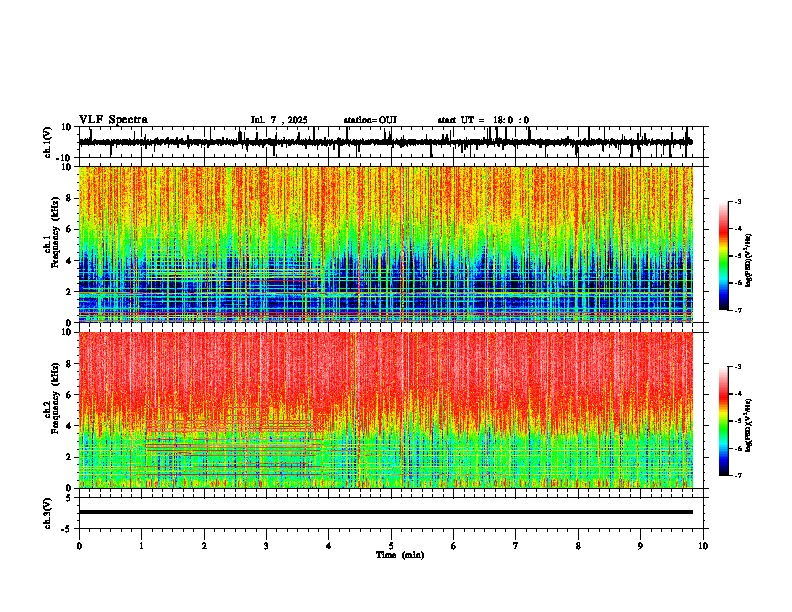This screenshot has height=612, width=792.
Task: Click the "-7" tick on ch.2 colorbar
Action: pos(738,476)
